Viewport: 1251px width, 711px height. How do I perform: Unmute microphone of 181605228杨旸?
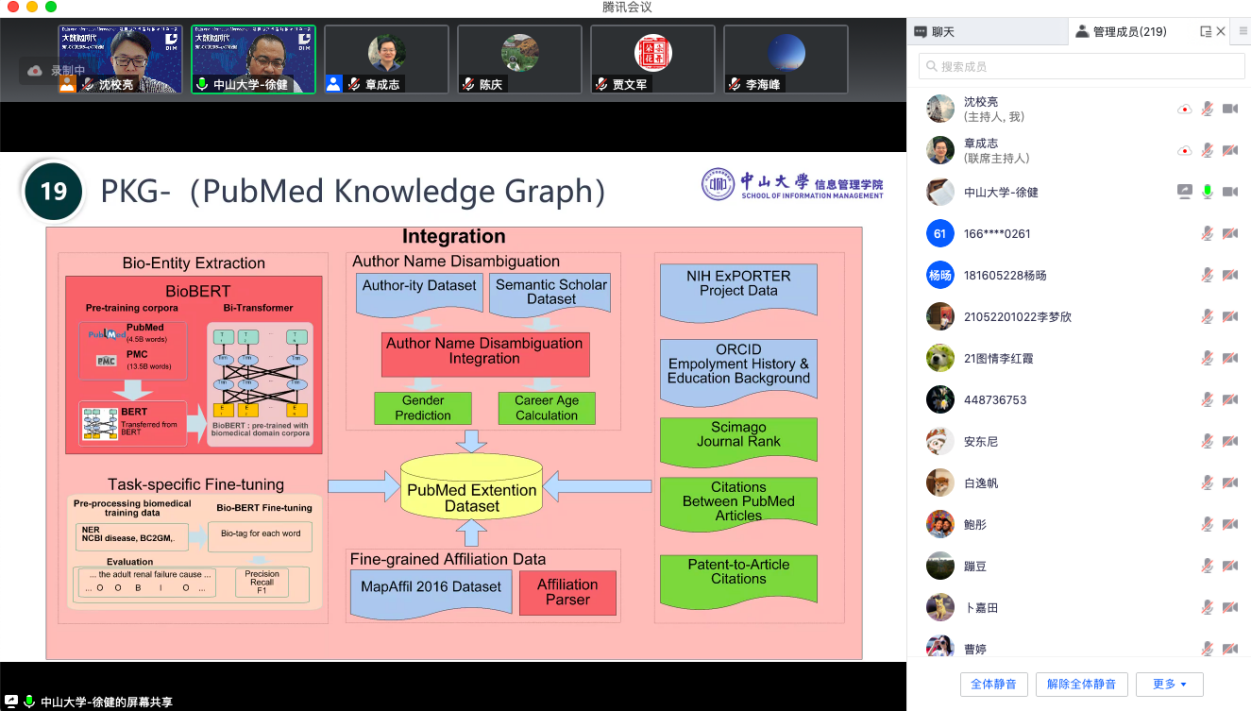click(1208, 275)
